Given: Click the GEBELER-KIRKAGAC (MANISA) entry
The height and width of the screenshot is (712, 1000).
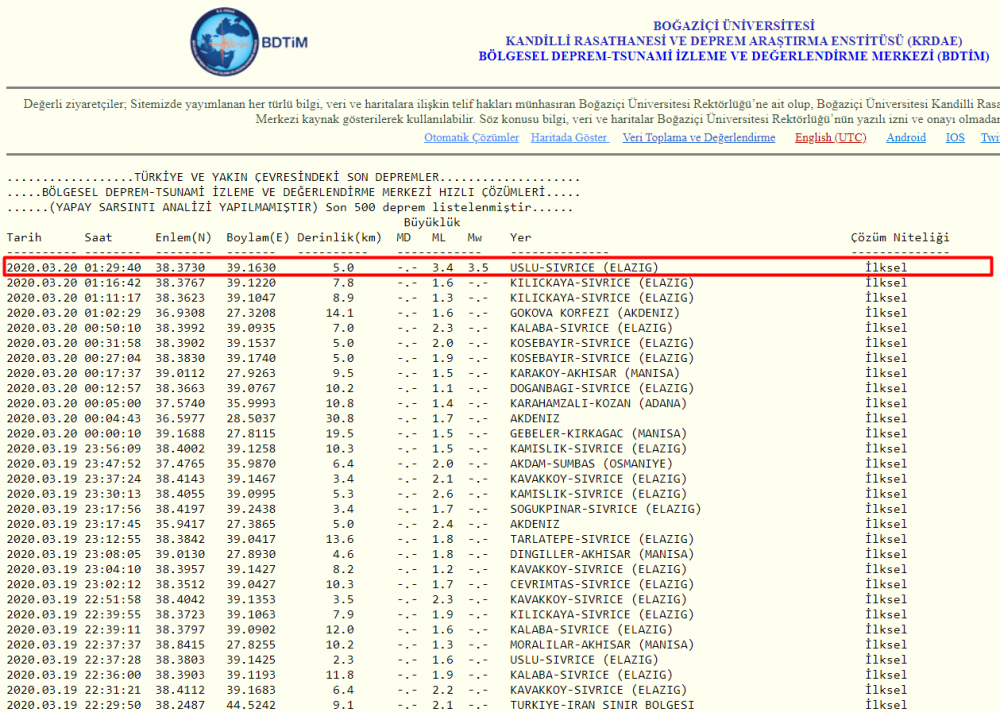Looking at the screenshot, I should click(598, 433).
